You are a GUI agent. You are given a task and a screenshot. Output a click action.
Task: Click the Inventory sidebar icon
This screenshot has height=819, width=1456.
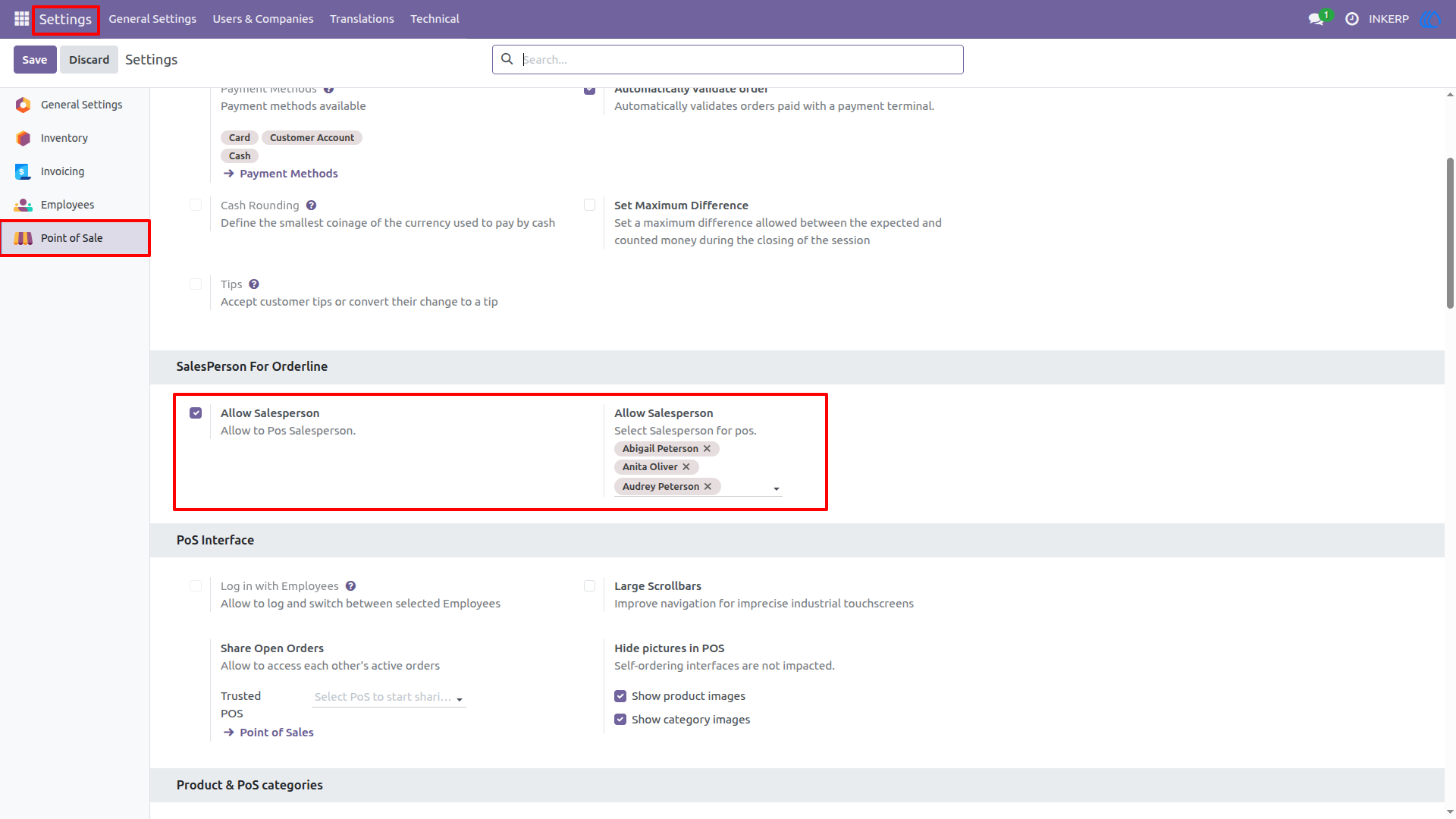tap(24, 138)
